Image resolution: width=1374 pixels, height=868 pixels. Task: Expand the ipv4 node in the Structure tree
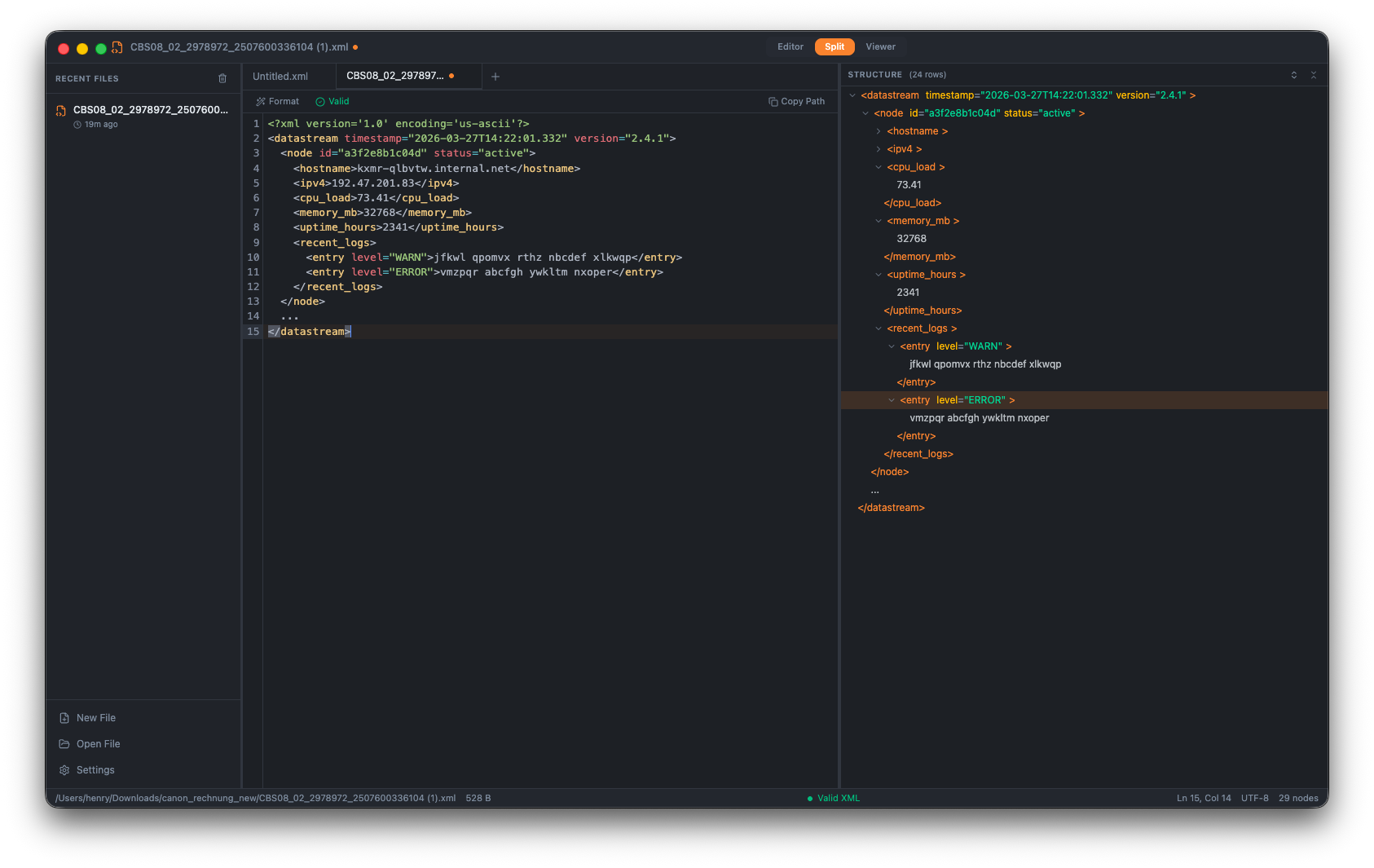[879, 148]
